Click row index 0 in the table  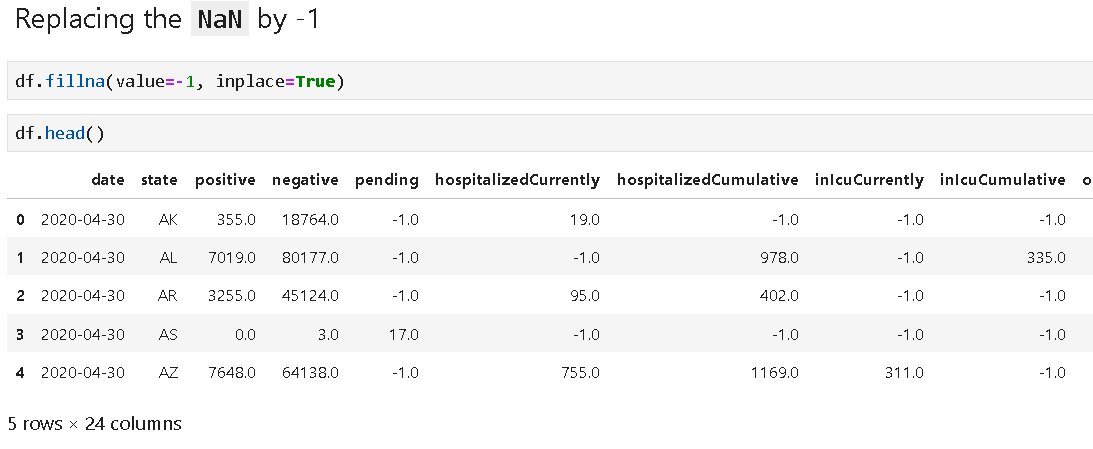point(20,219)
